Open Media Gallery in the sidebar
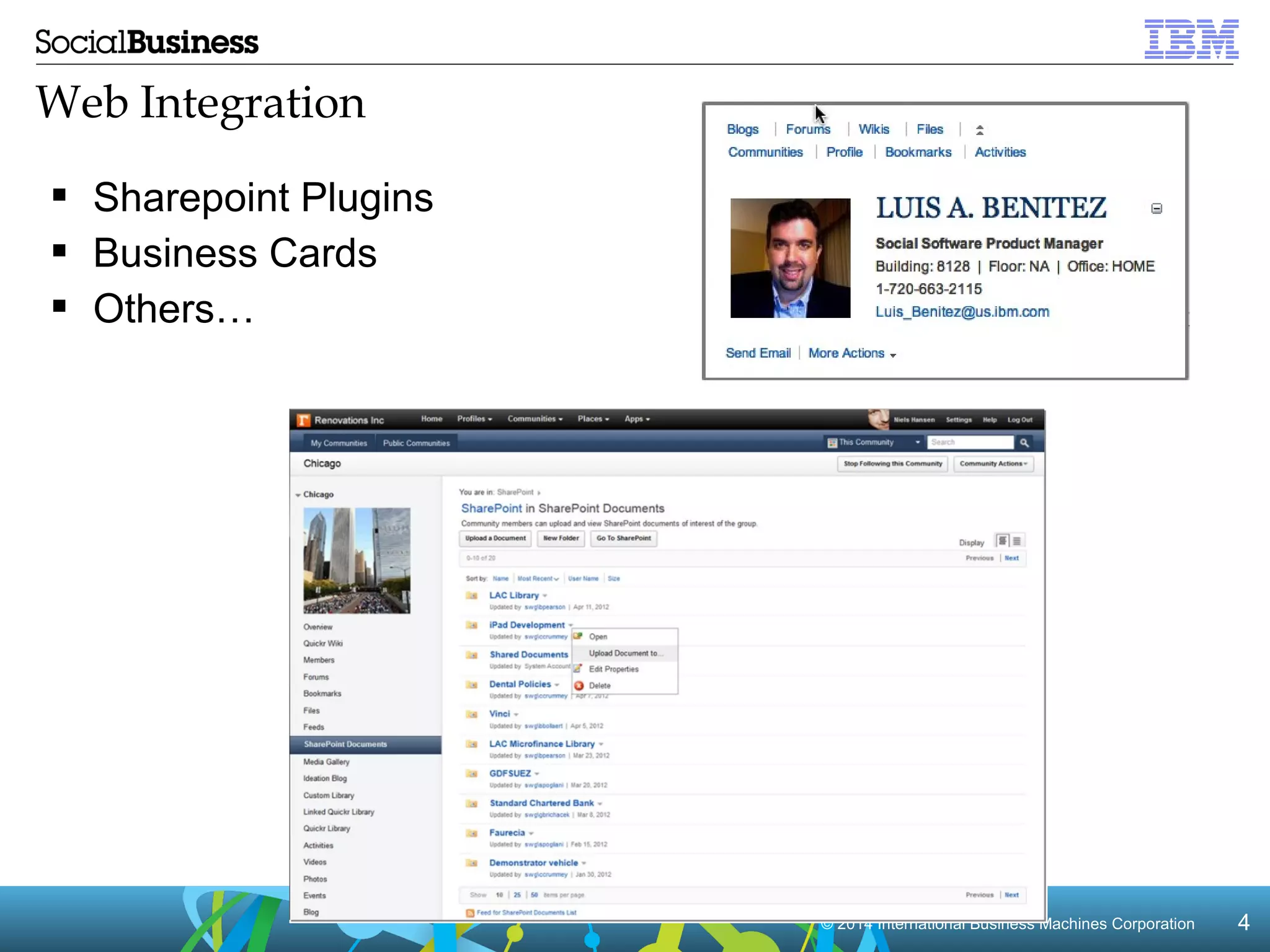The image size is (1270, 952). pos(326,762)
